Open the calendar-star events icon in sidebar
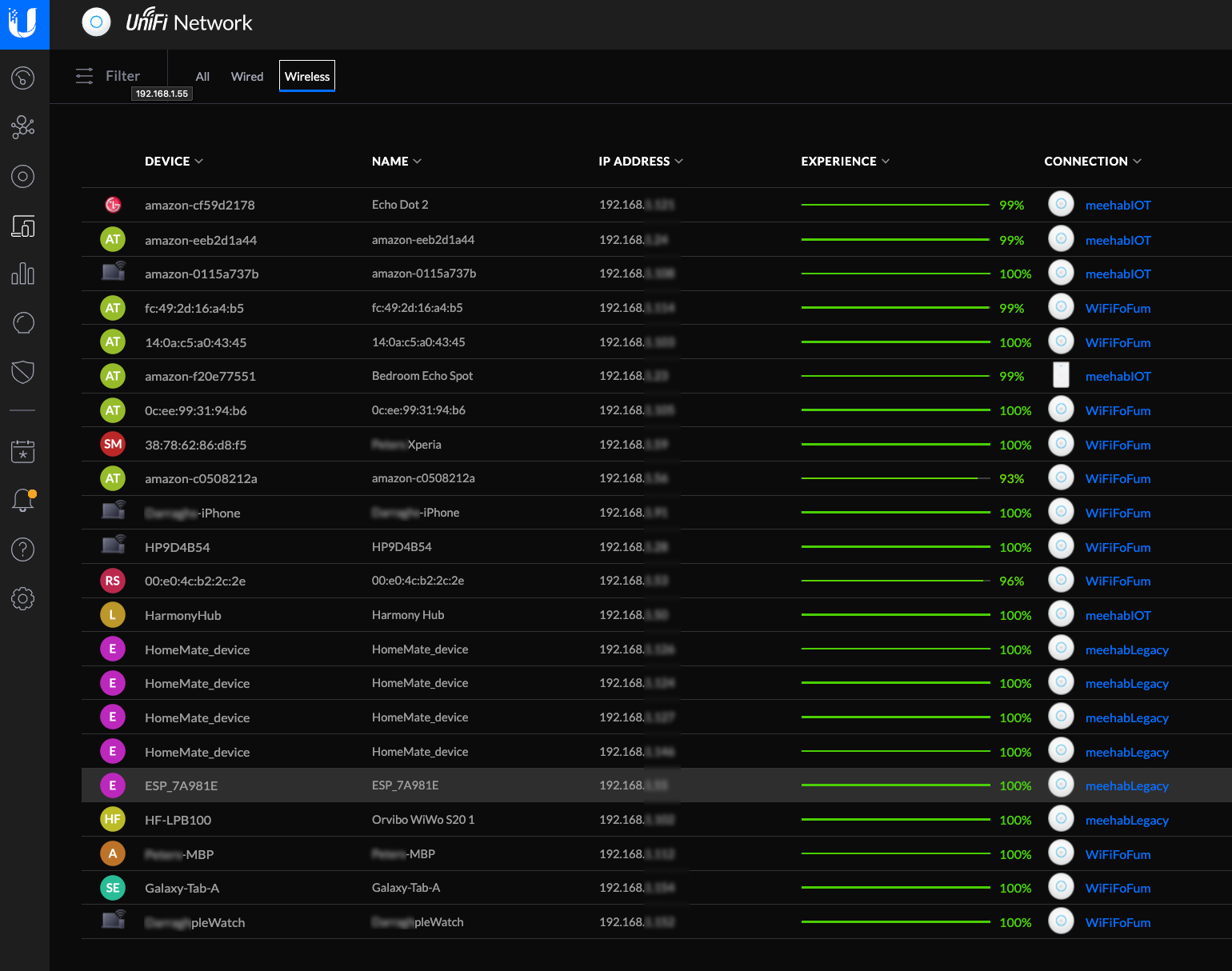Screen dimensions: 1232x971 point(23,451)
